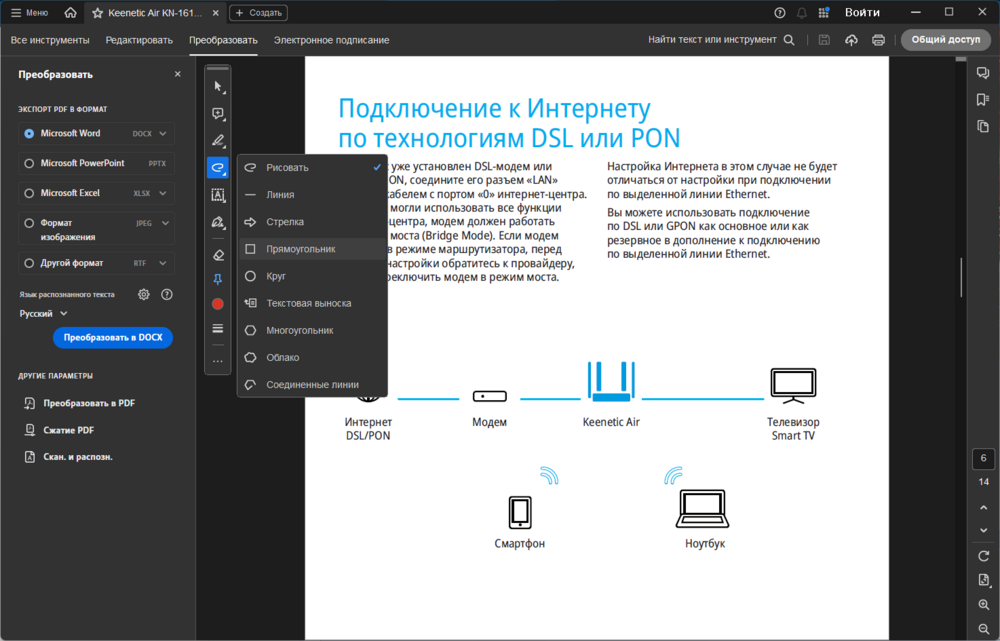Select the Microsoft PowerPoint radio button
This screenshot has width=1000, height=641.
point(29,163)
